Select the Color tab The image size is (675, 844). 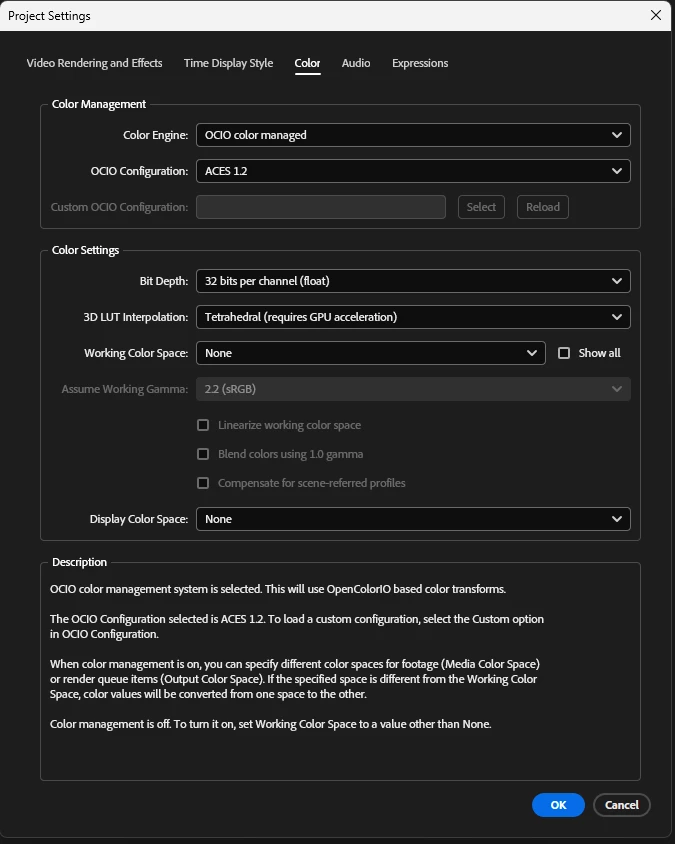(x=307, y=63)
